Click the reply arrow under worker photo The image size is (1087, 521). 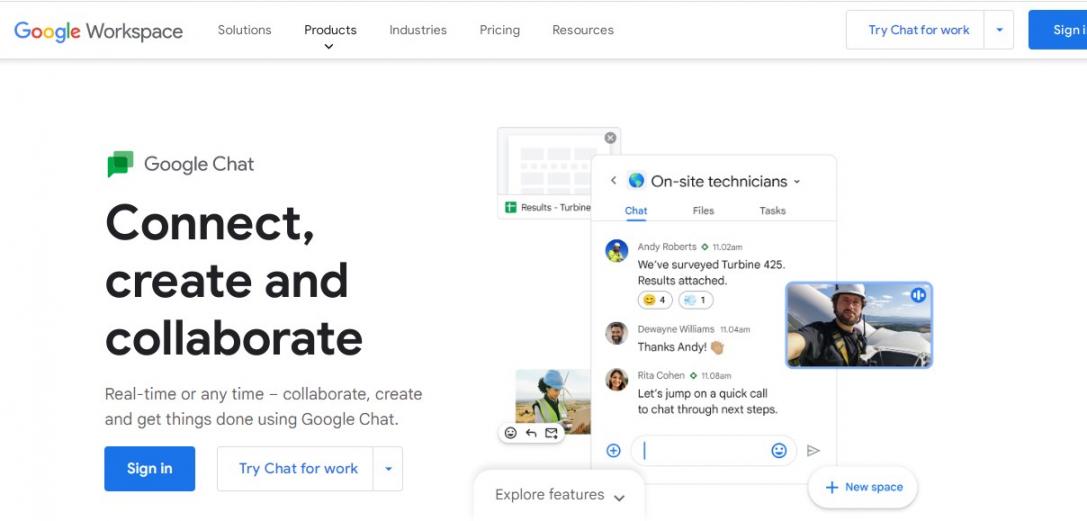pos(531,433)
